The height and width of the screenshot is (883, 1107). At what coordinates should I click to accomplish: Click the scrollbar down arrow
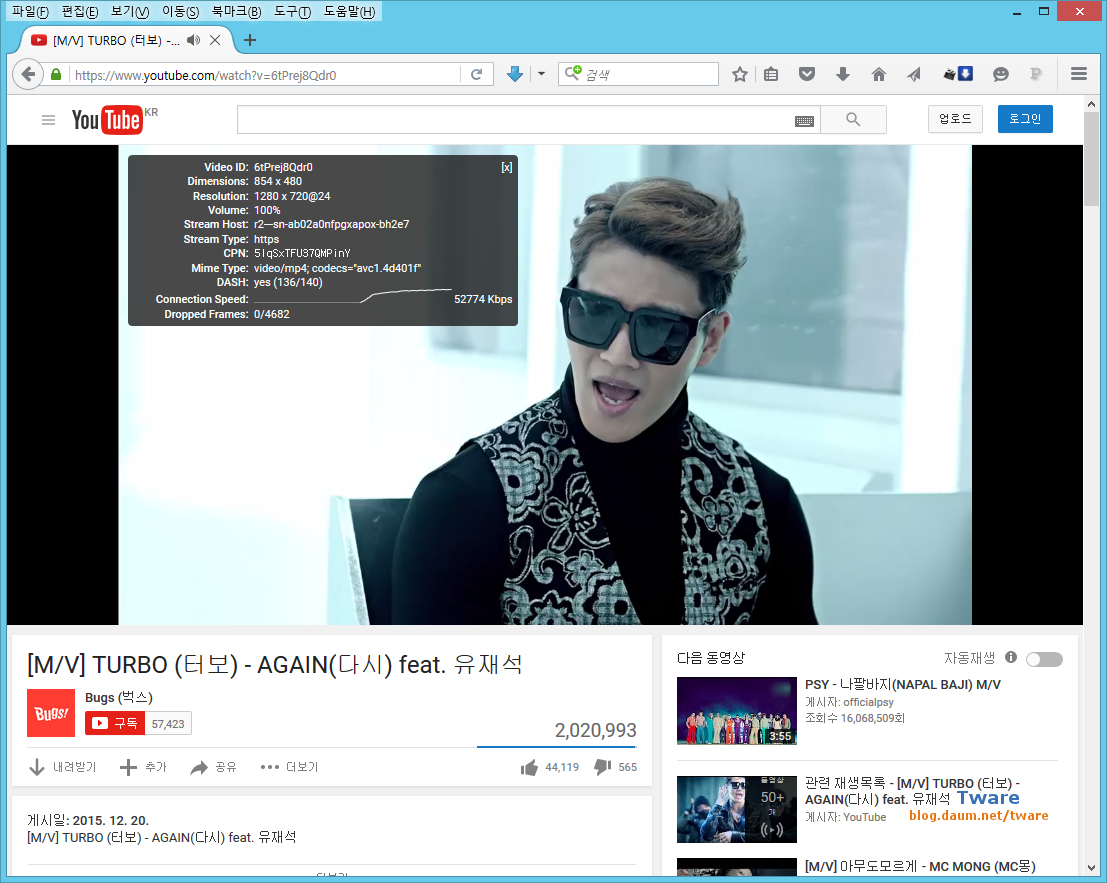pyautogui.click(x=1091, y=867)
